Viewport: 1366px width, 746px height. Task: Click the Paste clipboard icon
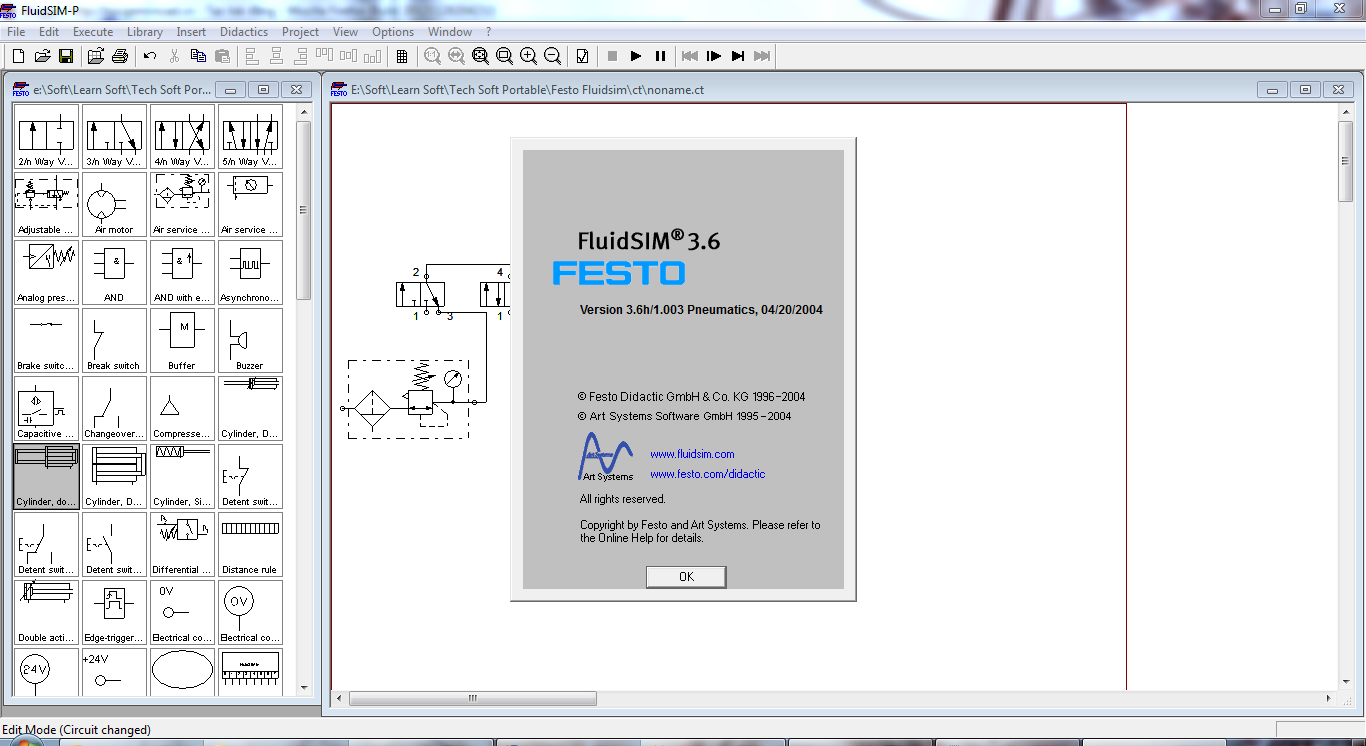(222, 56)
